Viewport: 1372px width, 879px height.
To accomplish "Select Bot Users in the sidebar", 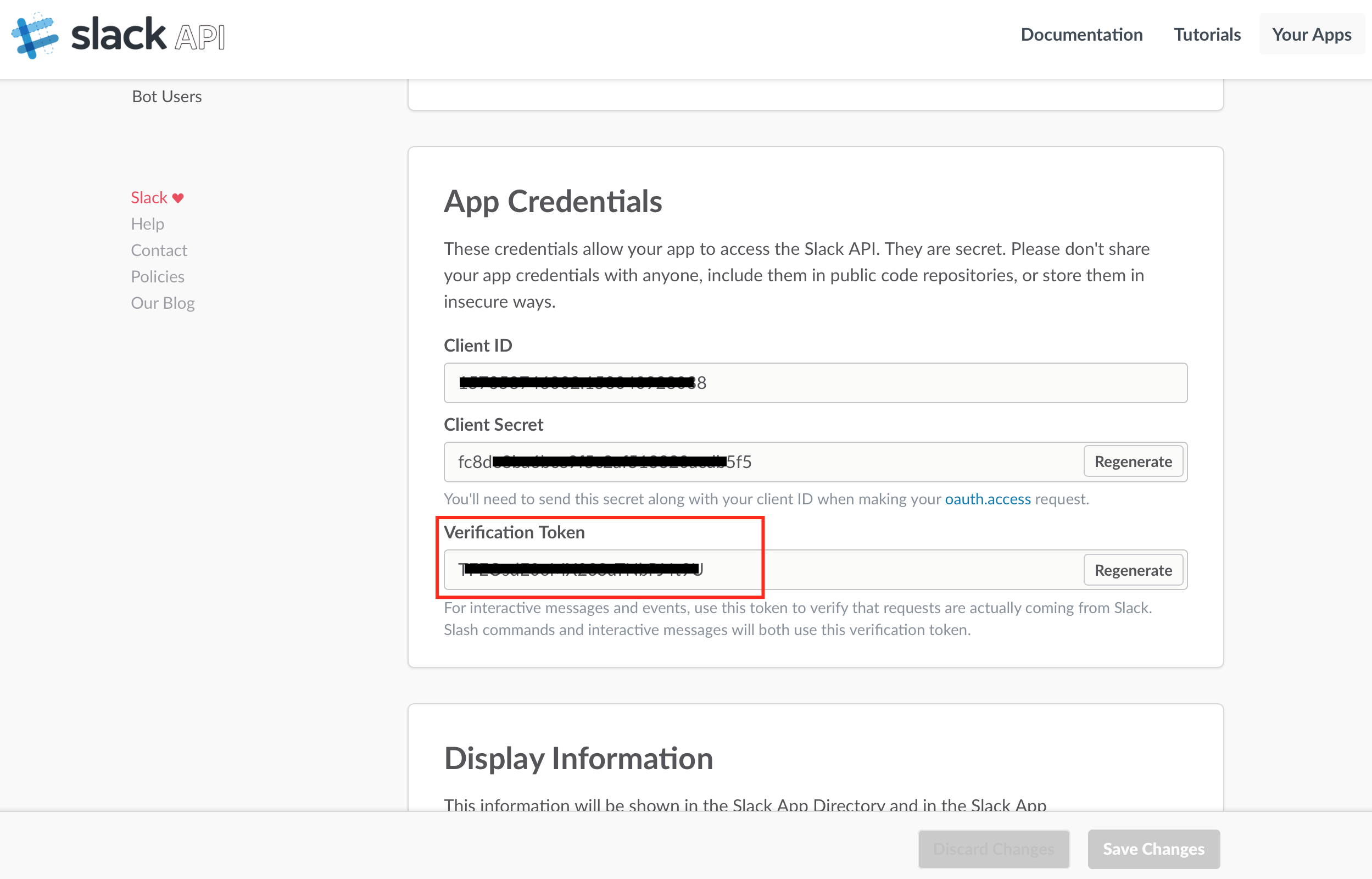I will coord(166,97).
